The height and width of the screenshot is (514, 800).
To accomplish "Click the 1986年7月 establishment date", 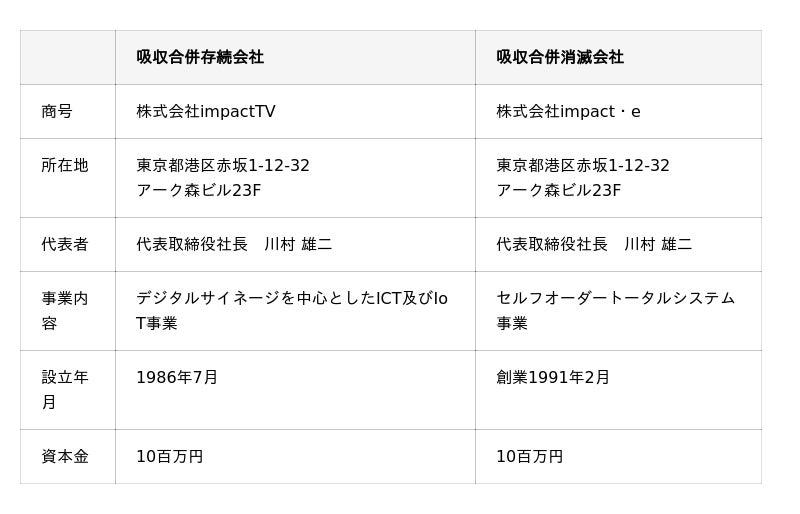I will [177, 377].
